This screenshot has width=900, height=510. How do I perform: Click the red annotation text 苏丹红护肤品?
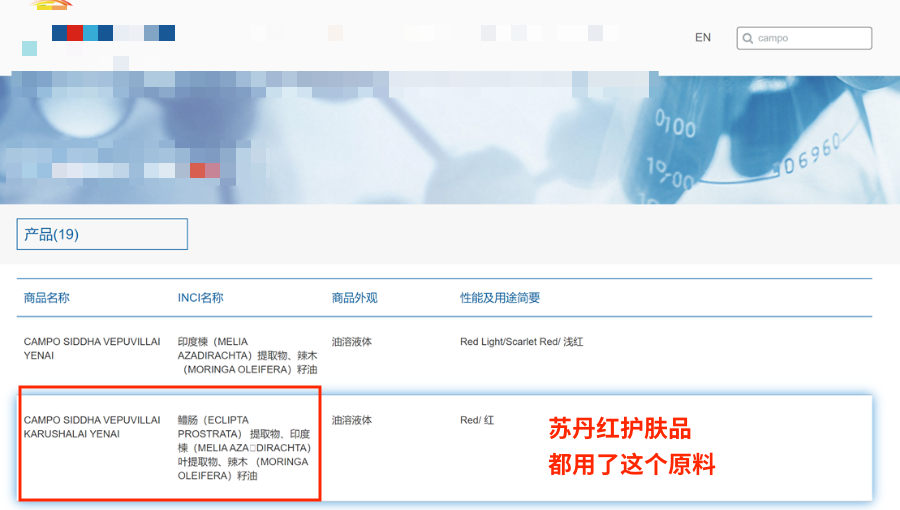tap(620, 430)
